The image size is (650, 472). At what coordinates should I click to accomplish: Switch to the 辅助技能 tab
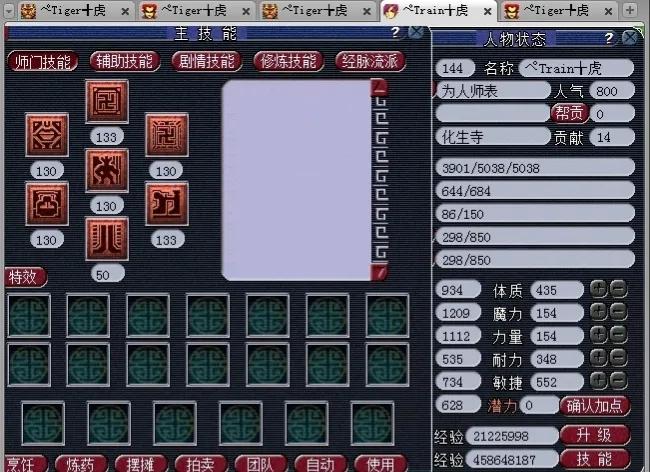(x=125, y=61)
